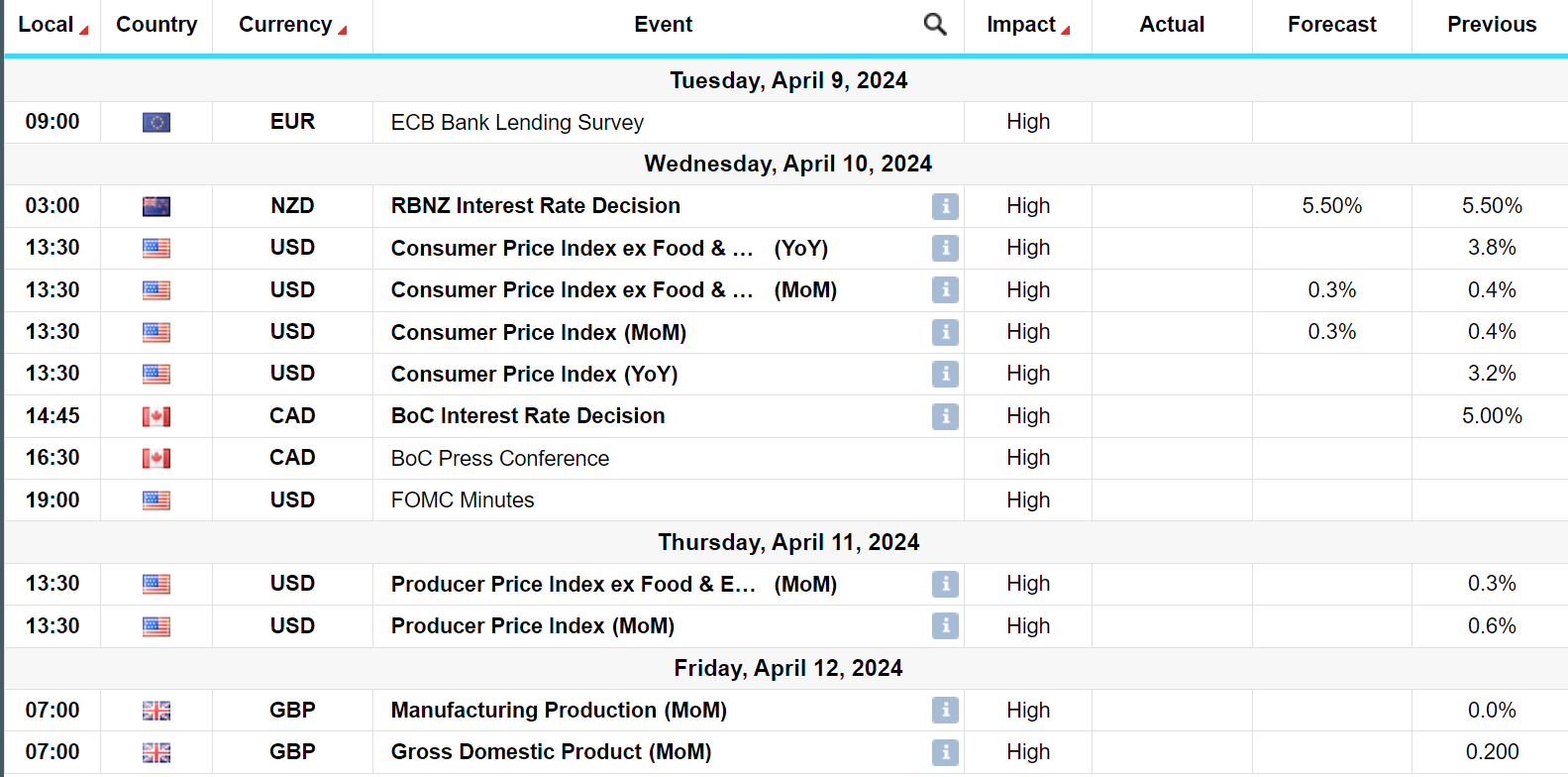Open info icon for Consumer Price Index ex Food (MoM)
Image resolution: width=1568 pixels, height=777 pixels.
point(945,289)
